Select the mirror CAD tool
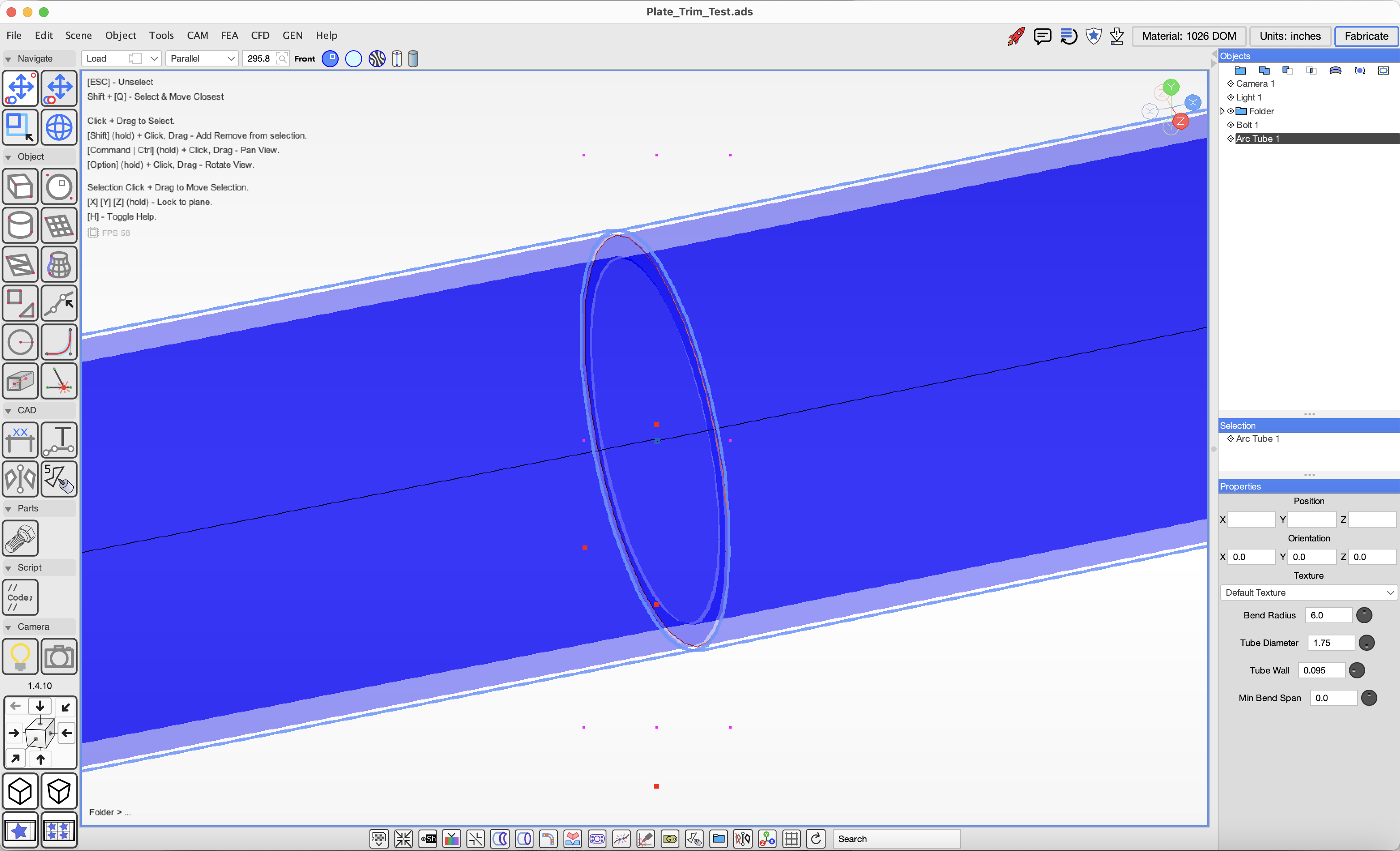 click(20, 479)
